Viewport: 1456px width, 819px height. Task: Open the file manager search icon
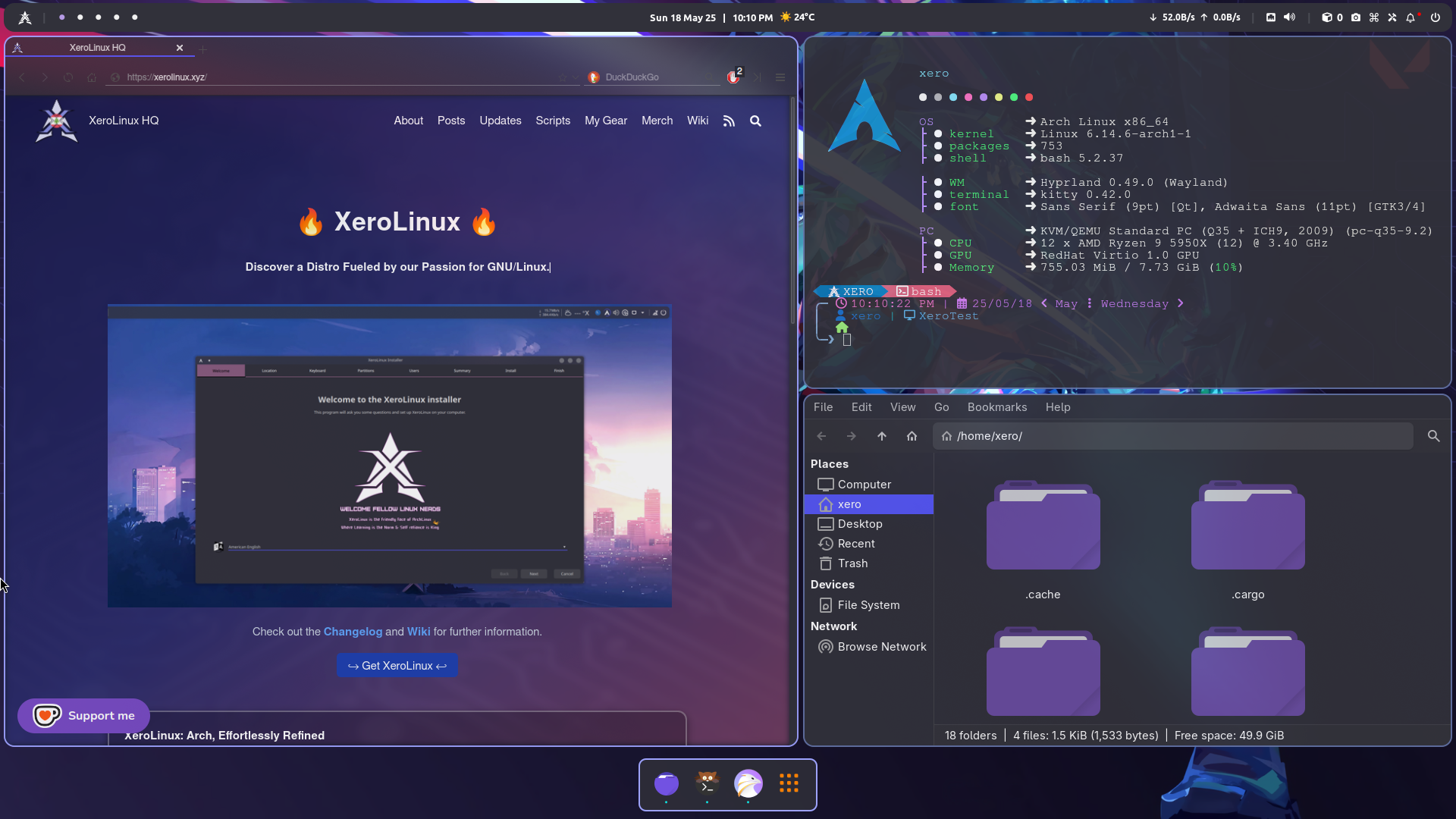[1433, 436]
